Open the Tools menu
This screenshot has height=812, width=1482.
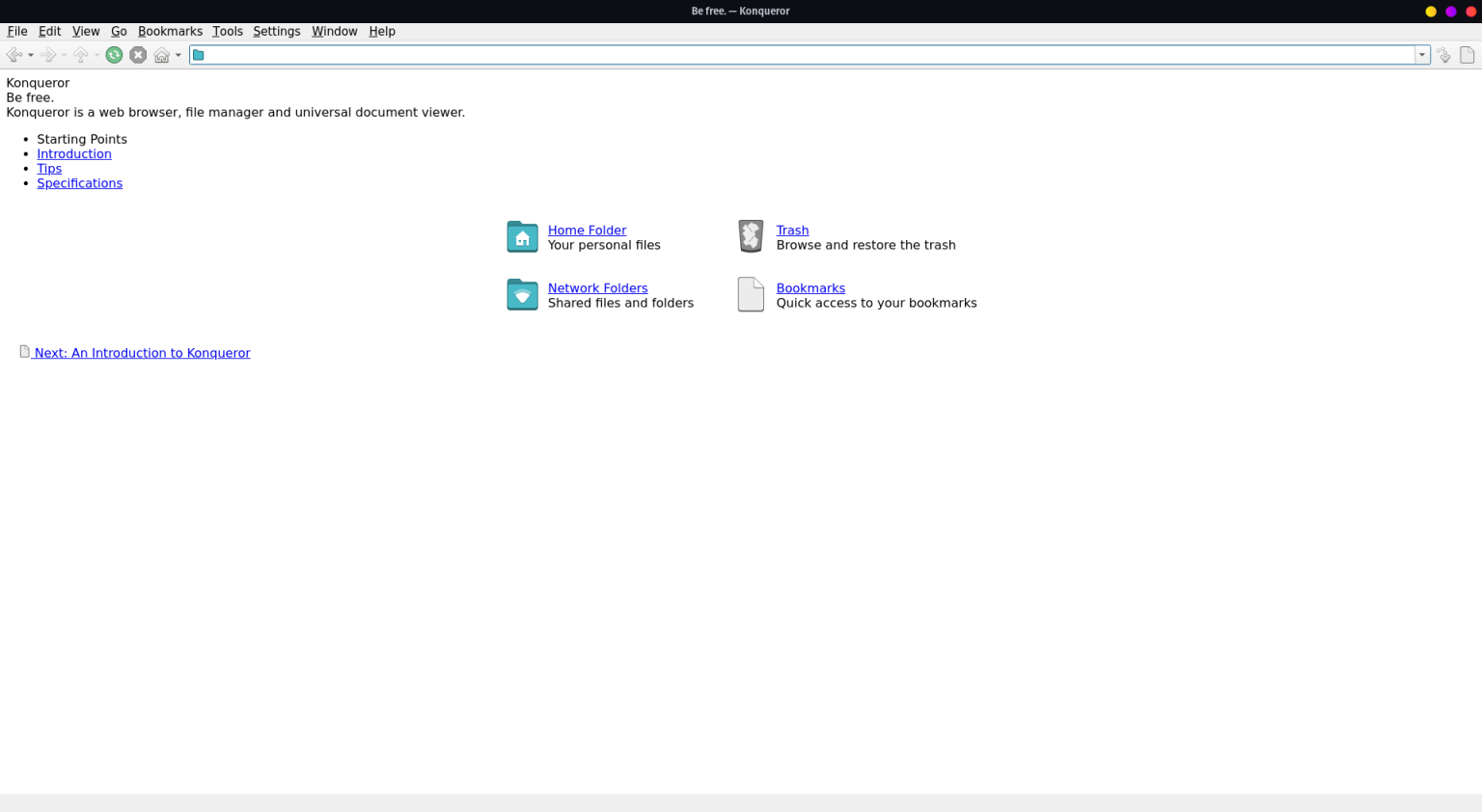(x=228, y=31)
